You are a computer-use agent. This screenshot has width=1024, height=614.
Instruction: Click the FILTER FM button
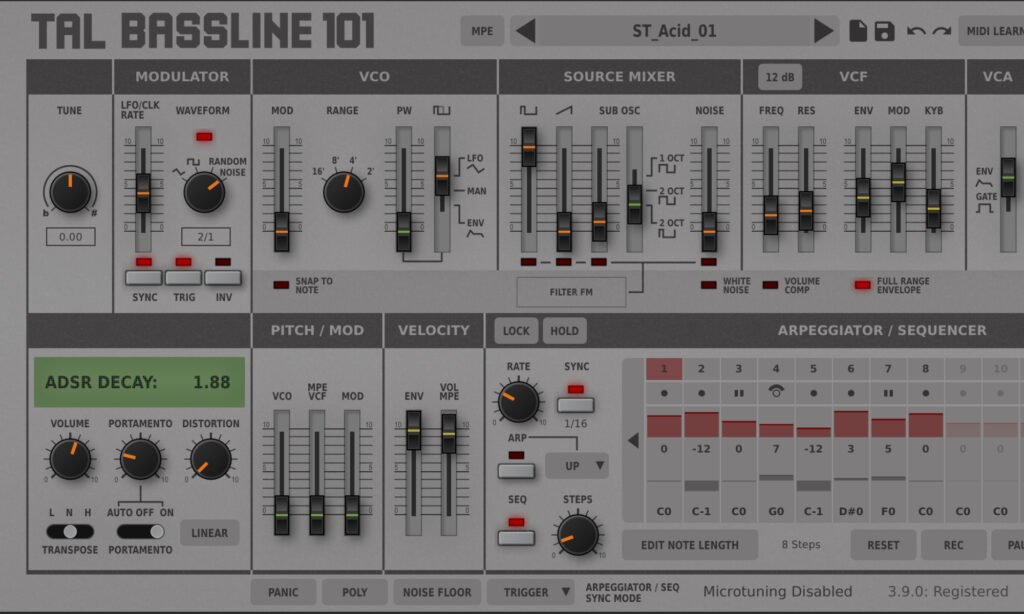coord(571,292)
